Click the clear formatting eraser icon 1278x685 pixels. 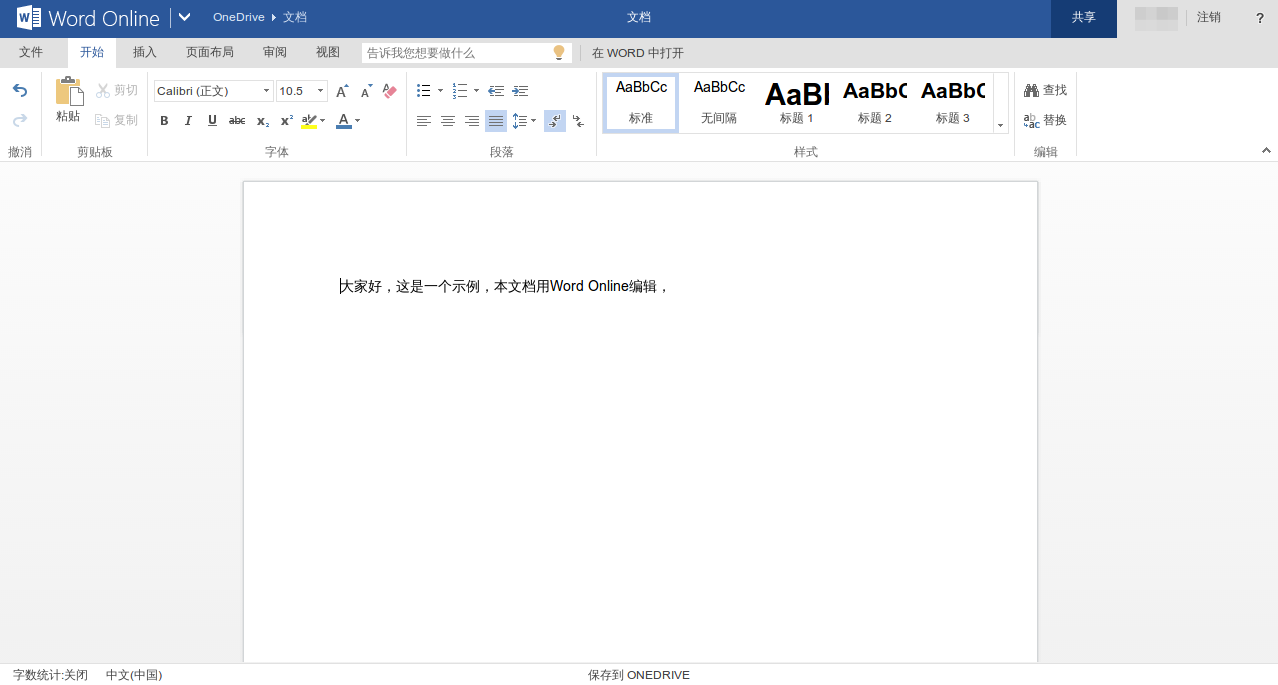point(390,91)
